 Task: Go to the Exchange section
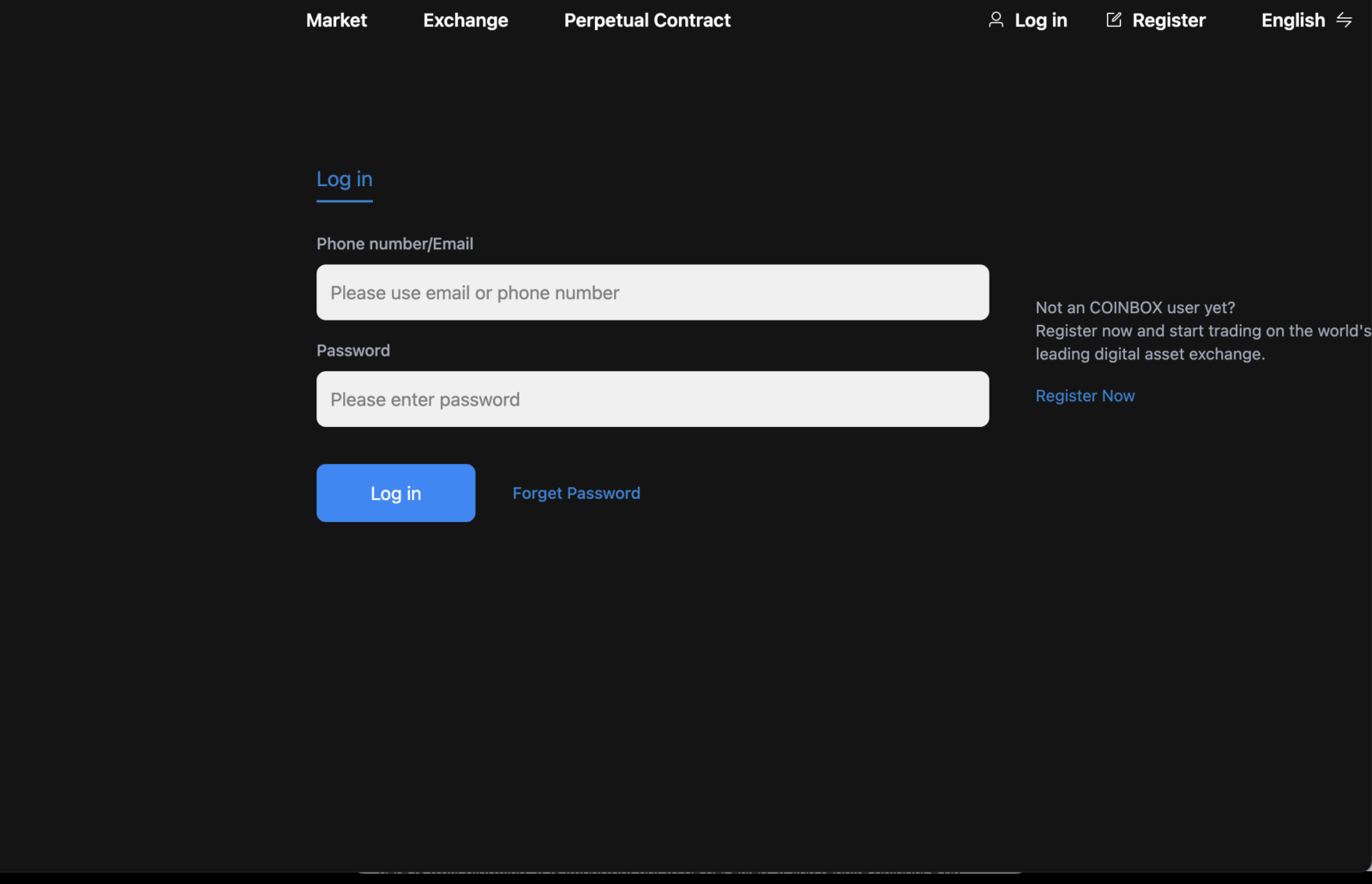tap(465, 21)
